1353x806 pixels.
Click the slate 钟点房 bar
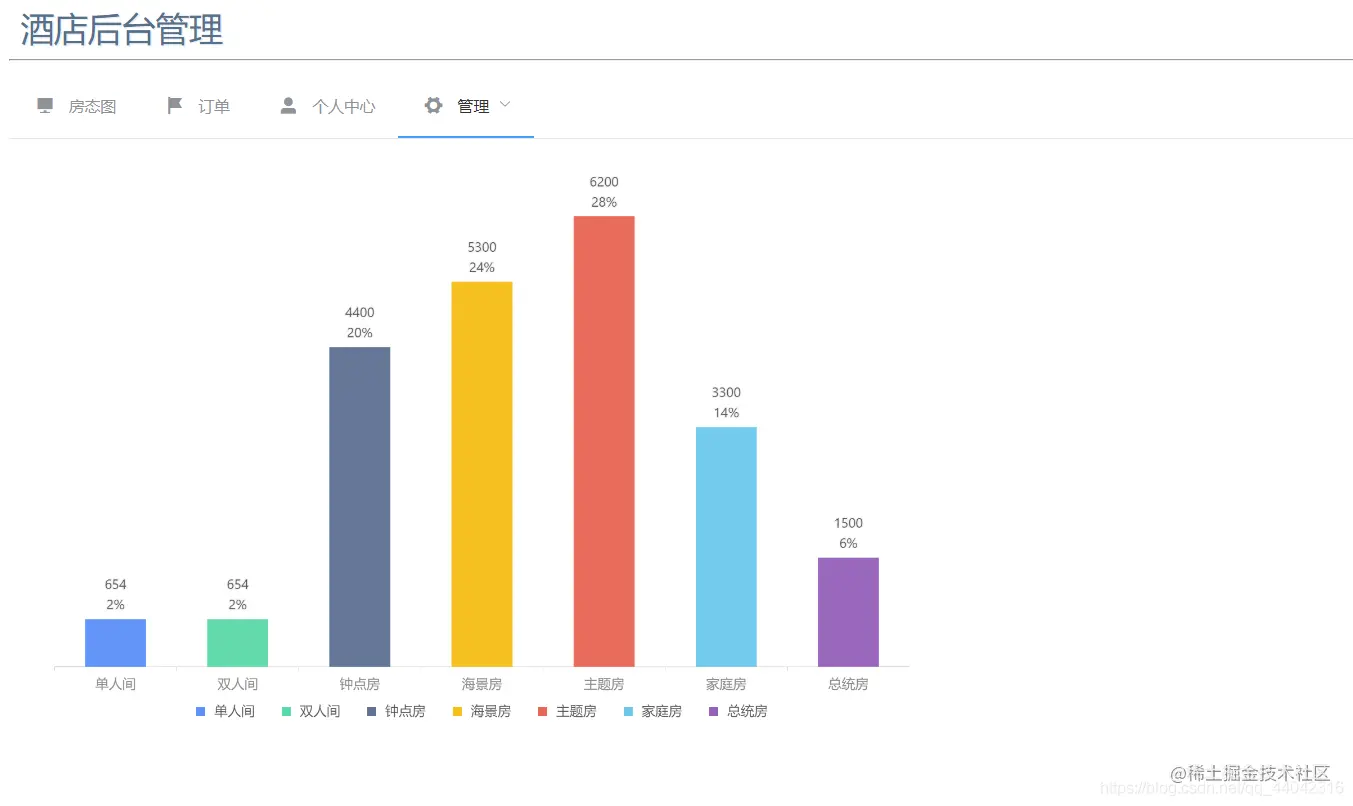(360, 507)
